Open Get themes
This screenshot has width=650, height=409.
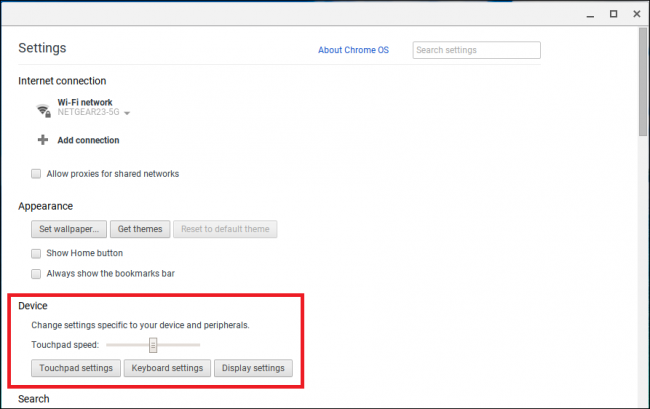pos(140,229)
